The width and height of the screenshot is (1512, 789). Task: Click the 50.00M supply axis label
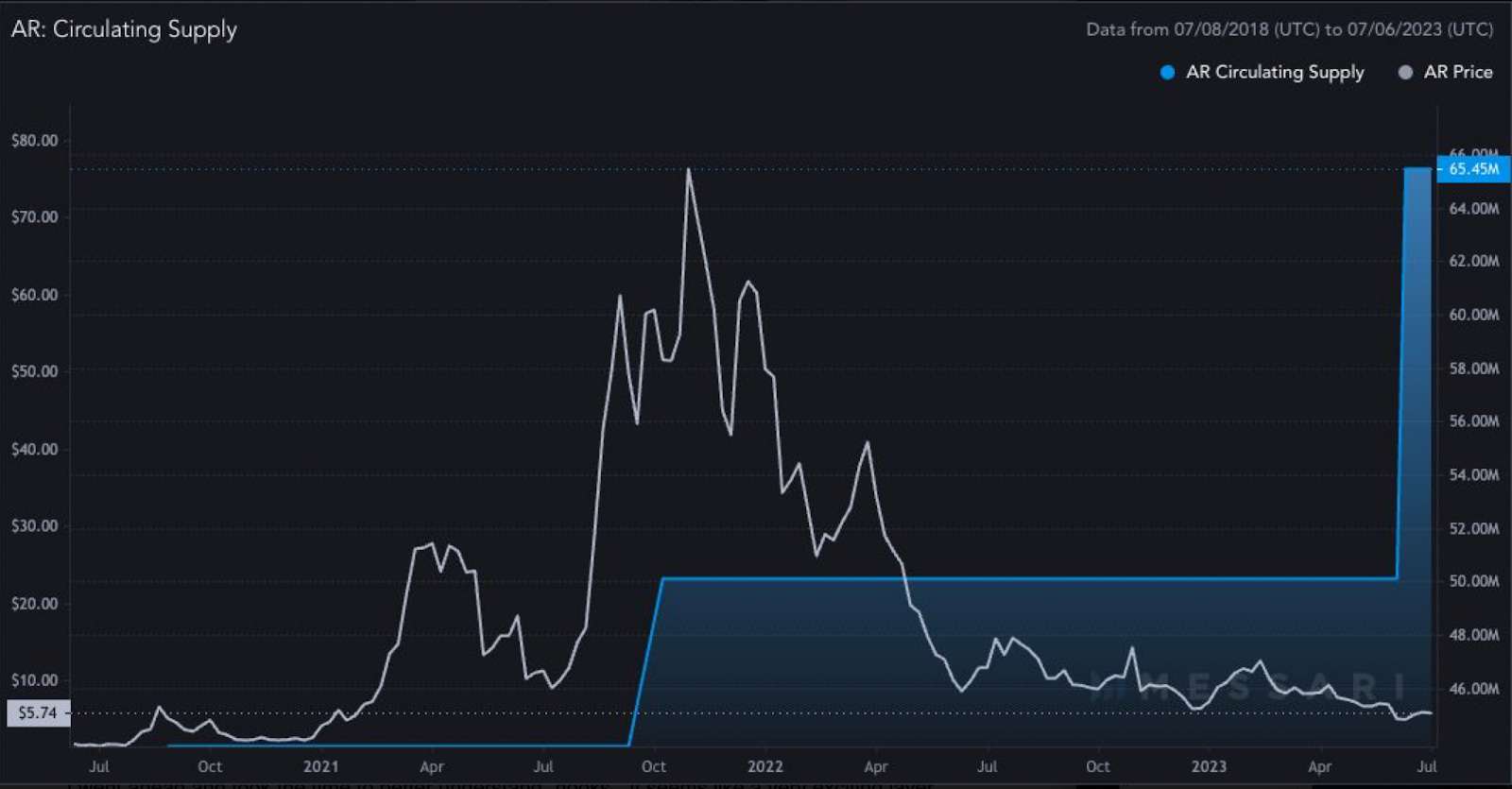1474,581
